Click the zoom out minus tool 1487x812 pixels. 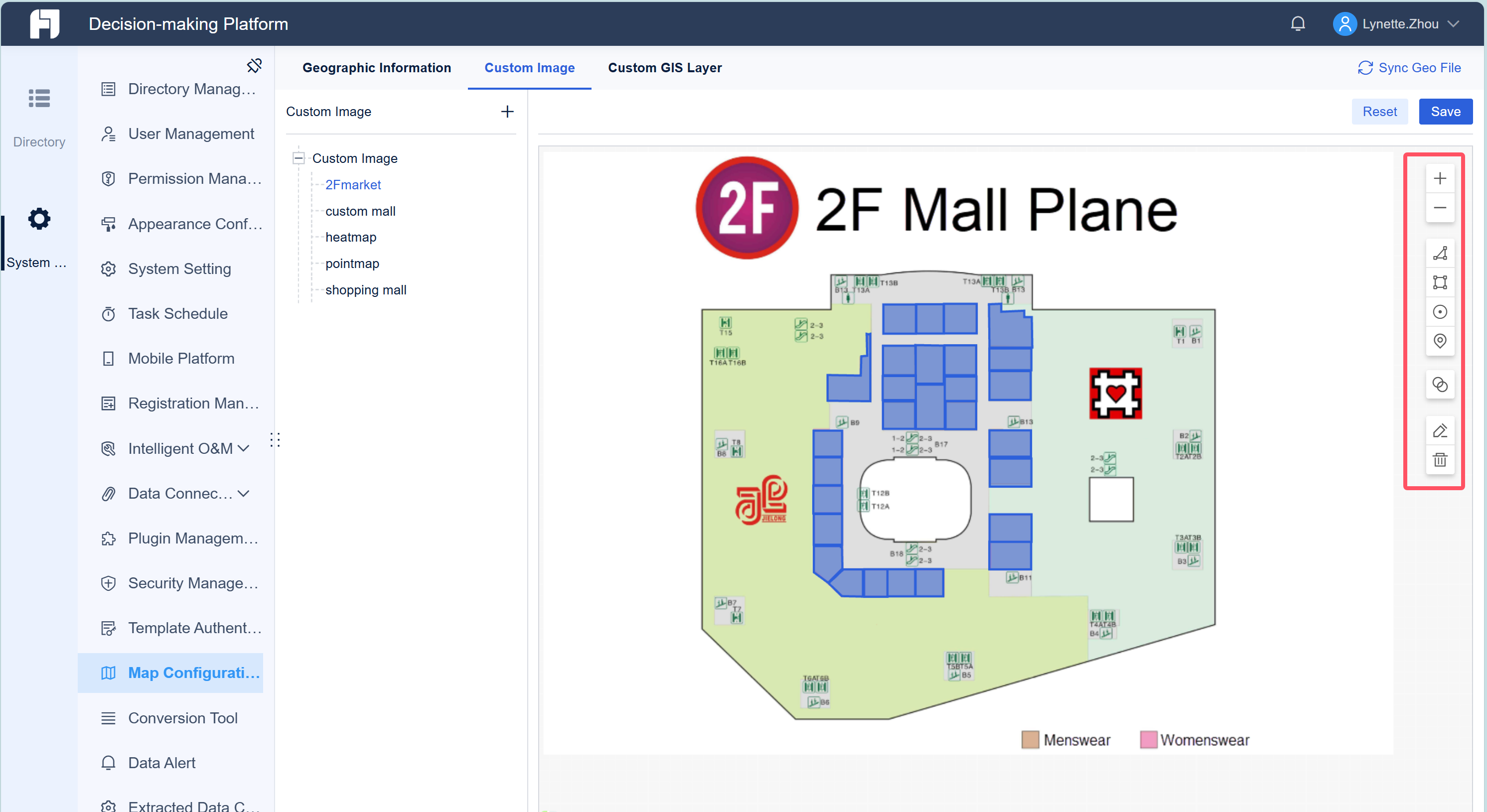(x=1440, y=208)
